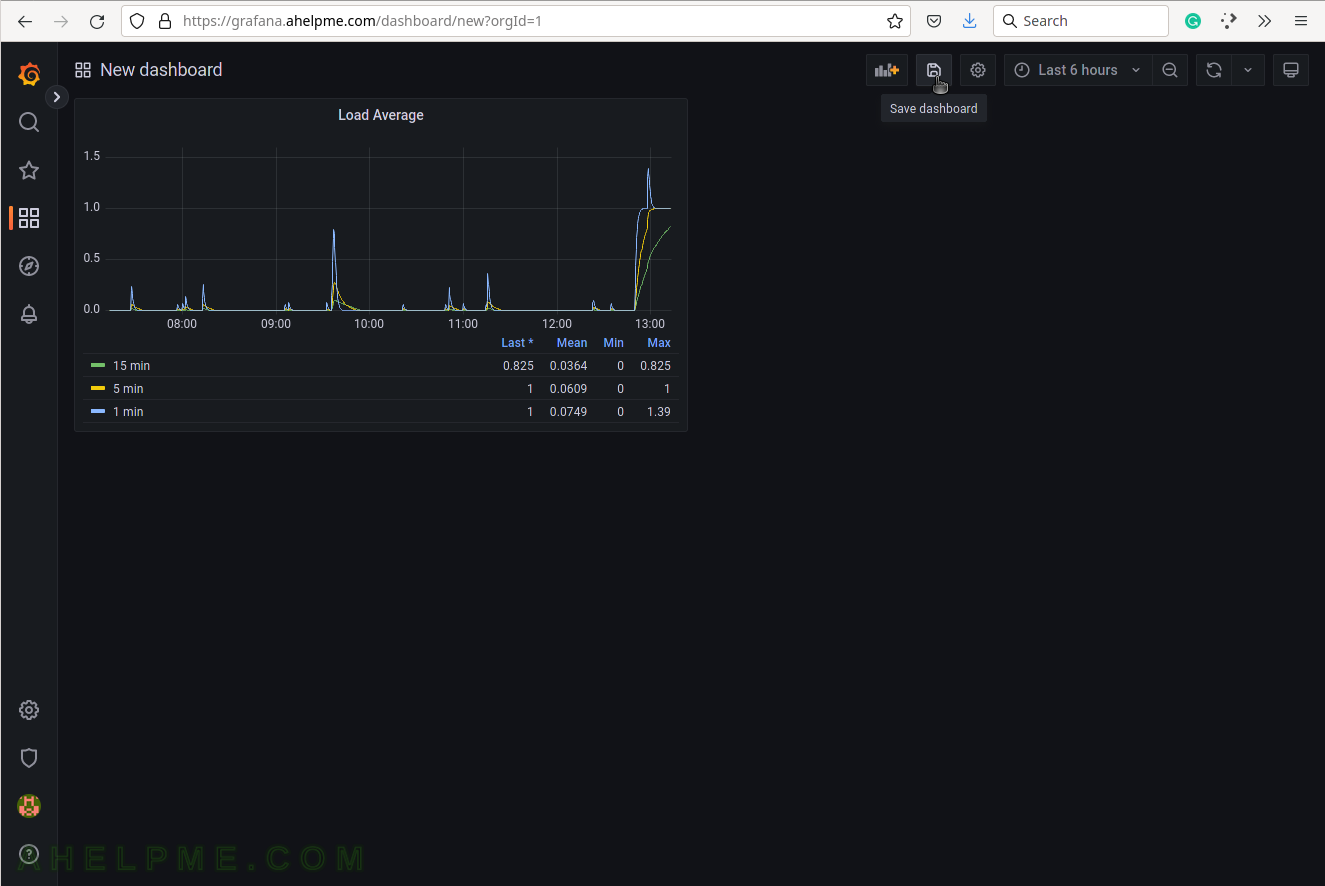Sort legend by Mean column
The width and height of the screenshot is (1325, 886).
(x=572, y=343)
